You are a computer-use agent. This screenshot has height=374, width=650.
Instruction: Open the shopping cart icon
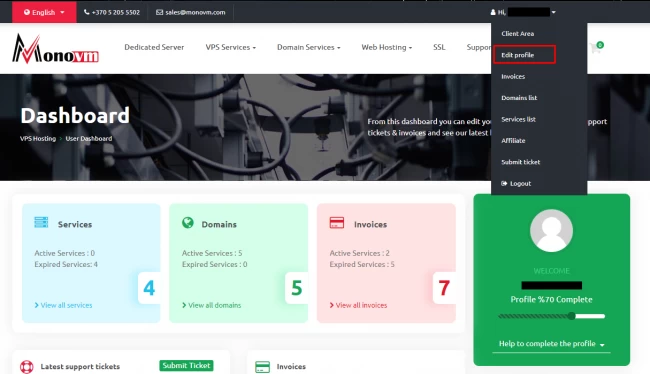[x=597, y=48]
